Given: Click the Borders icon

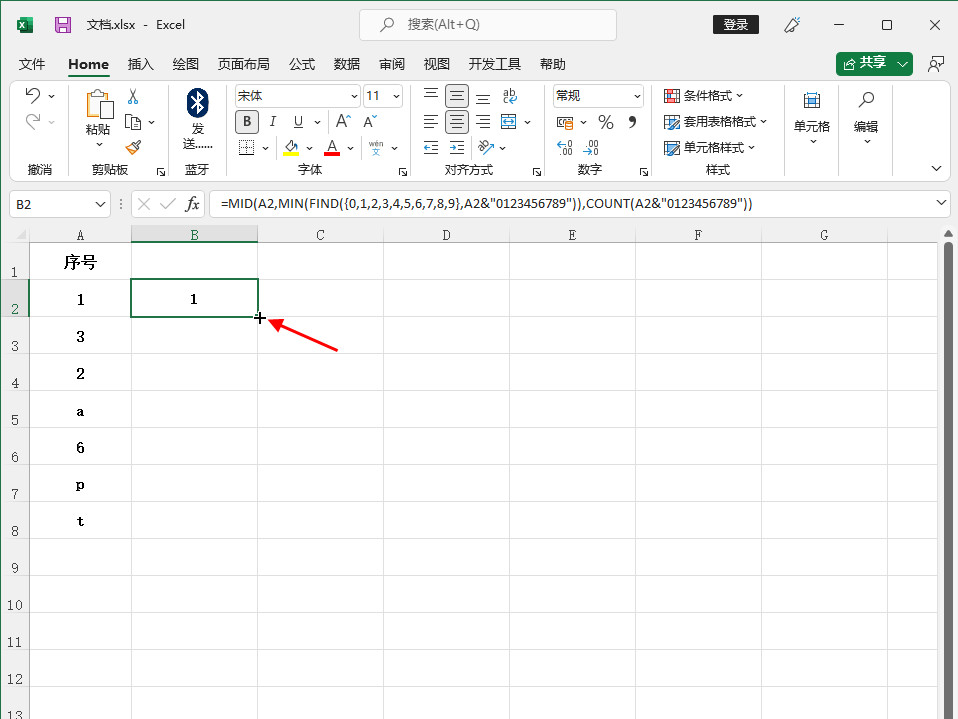Looking at the screenshot, I should (246, 148).
